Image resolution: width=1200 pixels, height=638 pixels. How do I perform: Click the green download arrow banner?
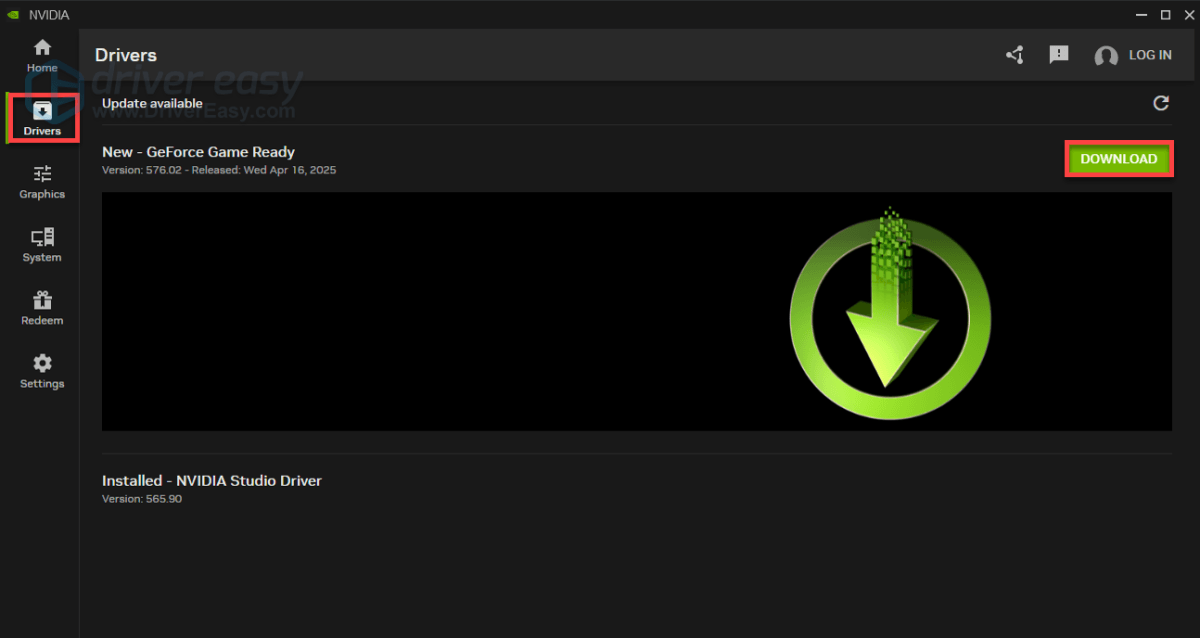tap(889, 311)
